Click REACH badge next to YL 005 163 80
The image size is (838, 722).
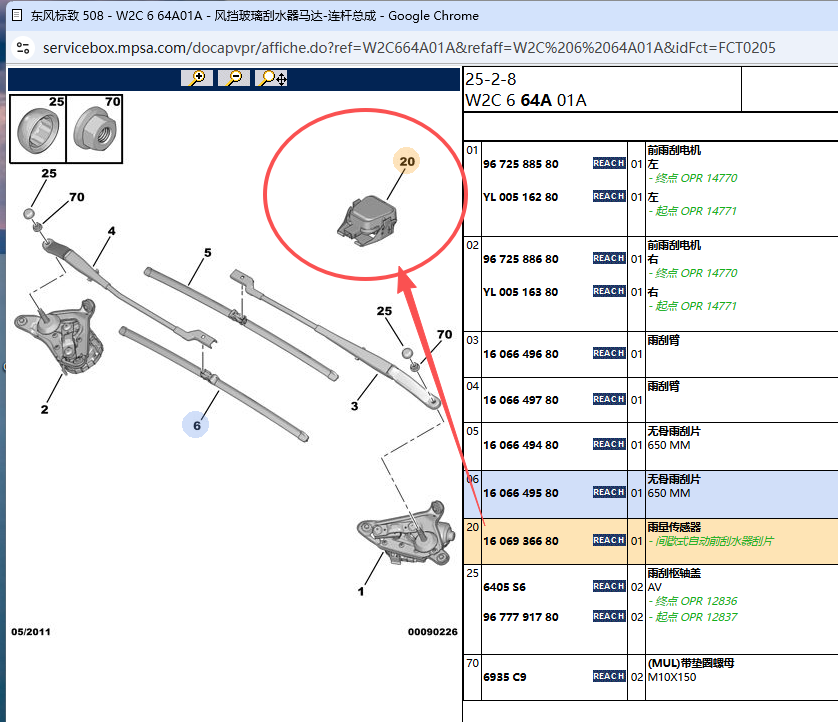(x=609, y=292)
